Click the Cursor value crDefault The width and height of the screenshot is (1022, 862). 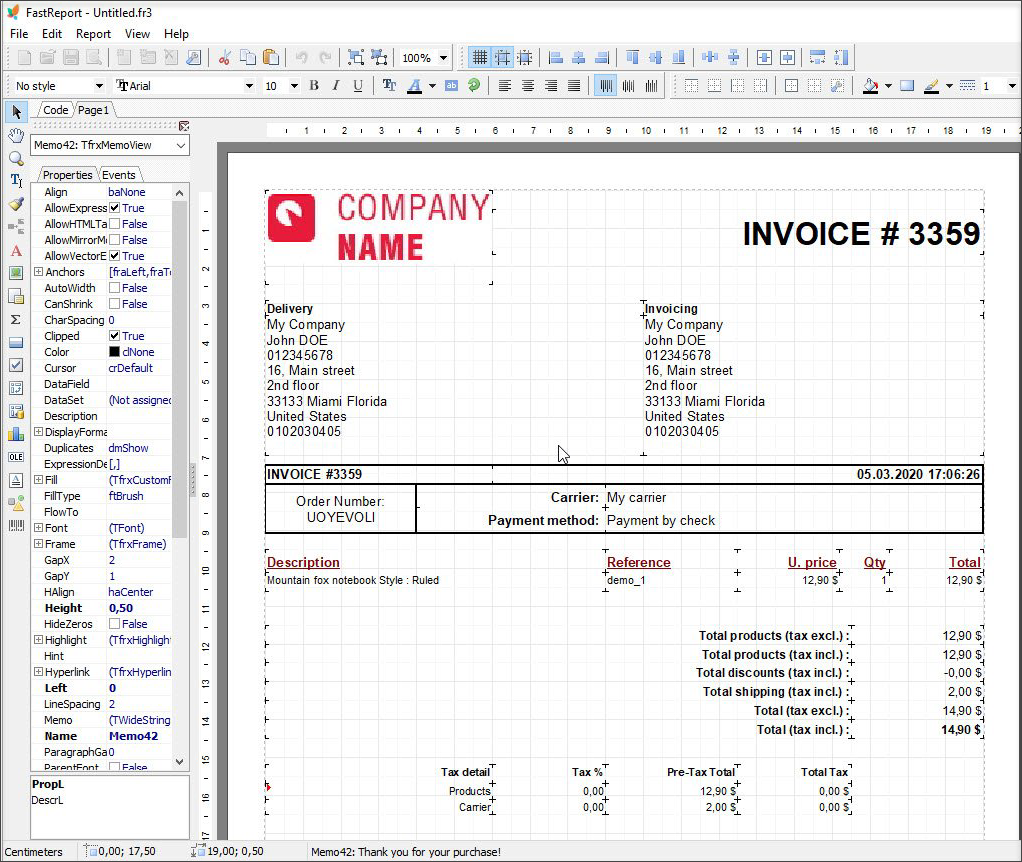[x=130, y=368]
